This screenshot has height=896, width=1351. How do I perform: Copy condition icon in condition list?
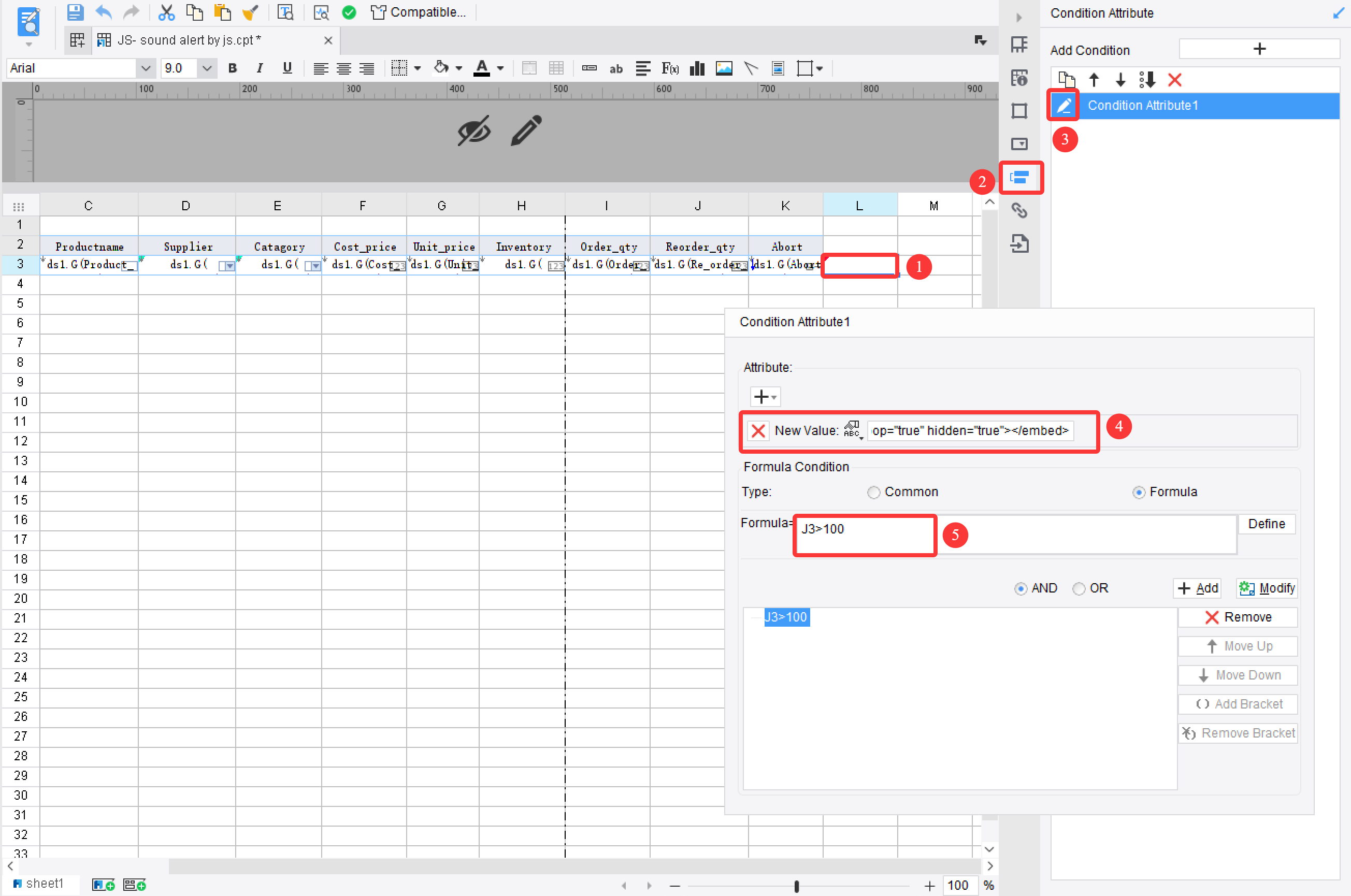click(x=1067, y=79)
